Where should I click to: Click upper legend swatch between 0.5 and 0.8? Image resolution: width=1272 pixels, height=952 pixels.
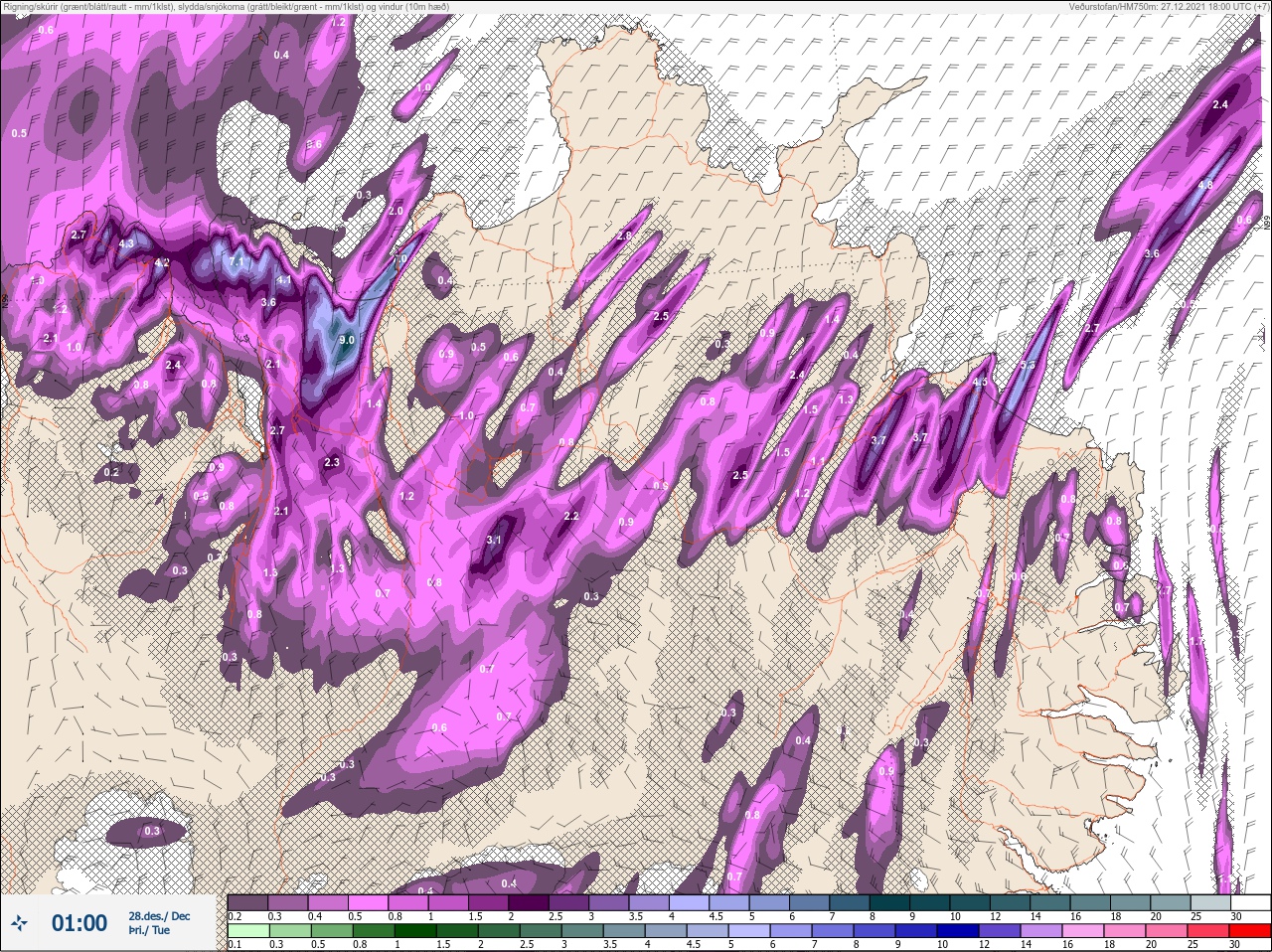tap(368, 902)
